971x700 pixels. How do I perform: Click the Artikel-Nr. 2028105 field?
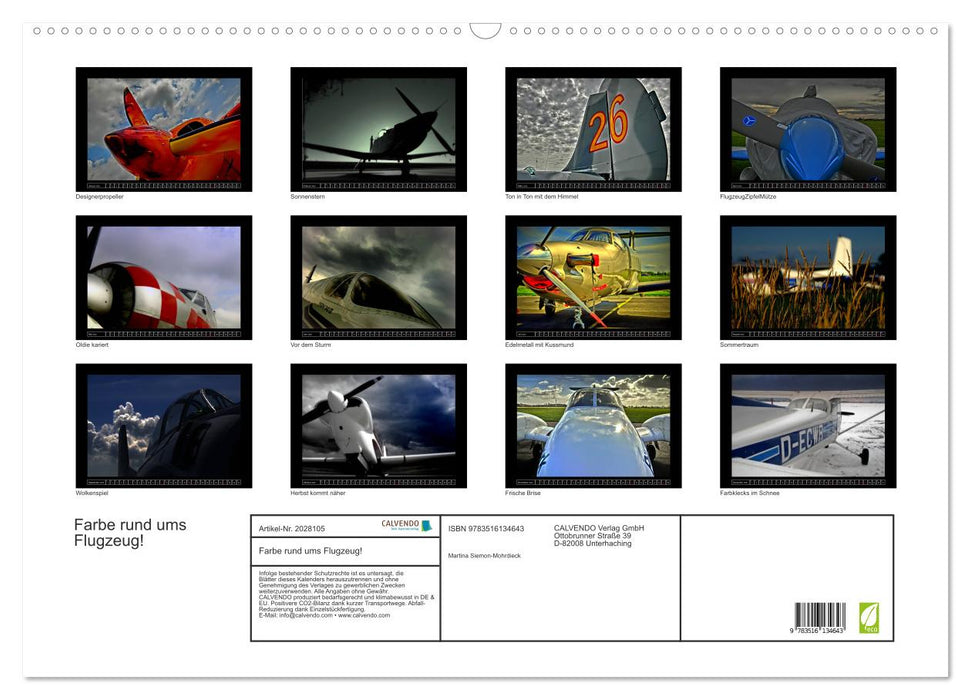pos(292,527)
